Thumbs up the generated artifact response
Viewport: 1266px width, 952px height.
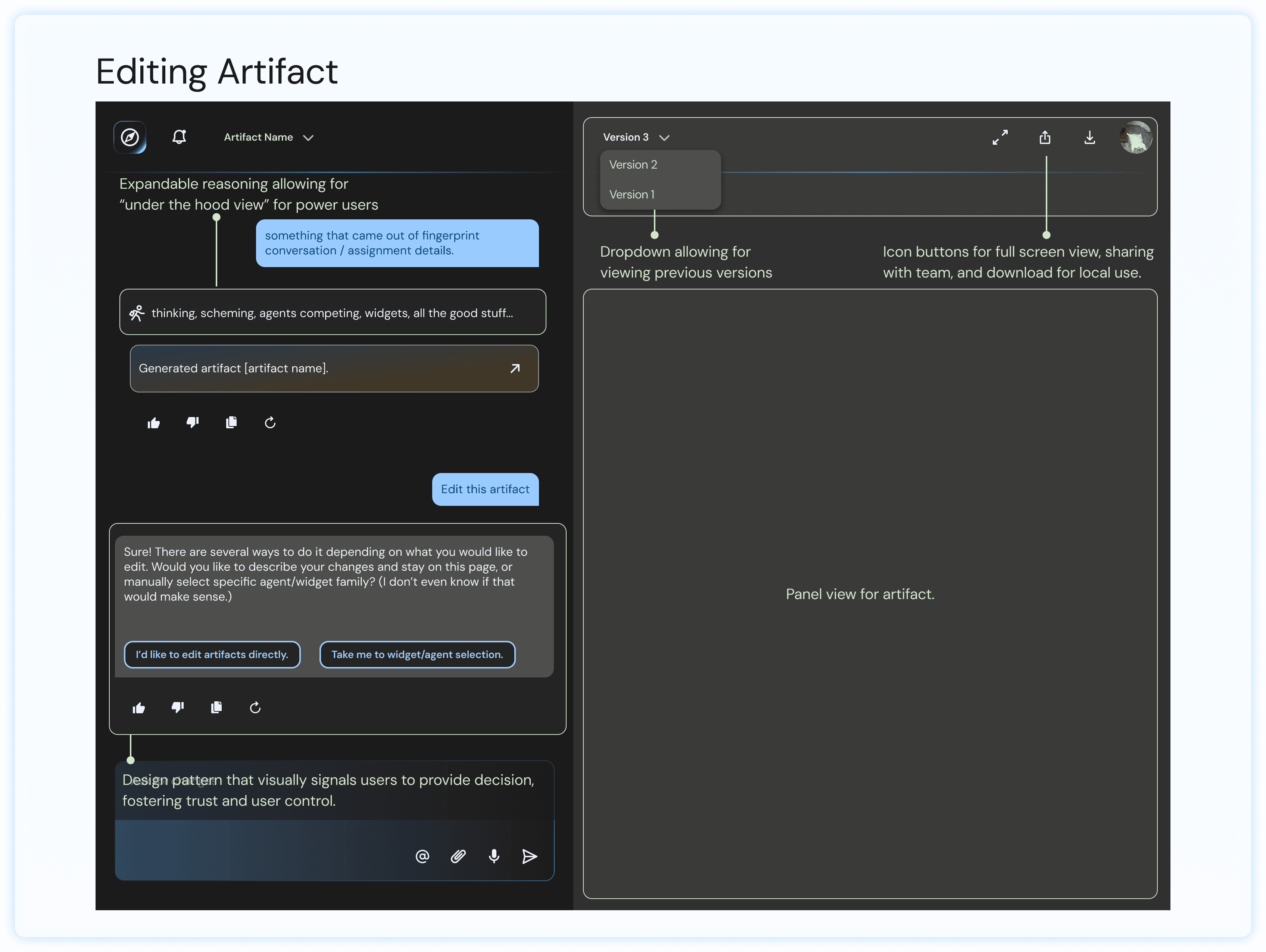pos(153,423)
